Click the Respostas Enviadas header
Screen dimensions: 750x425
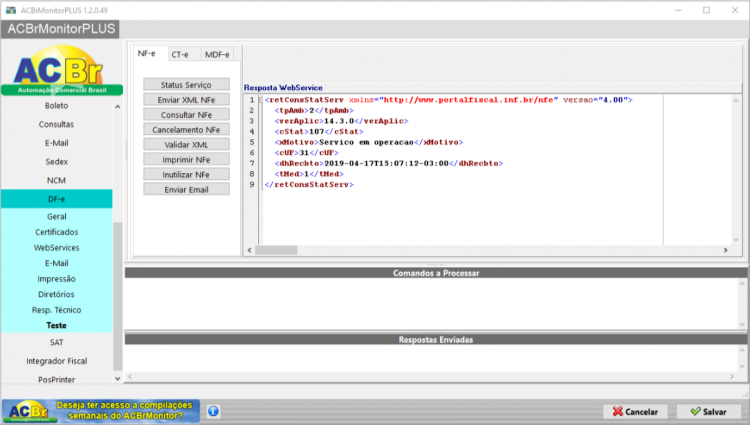click(x=436, y=339)
